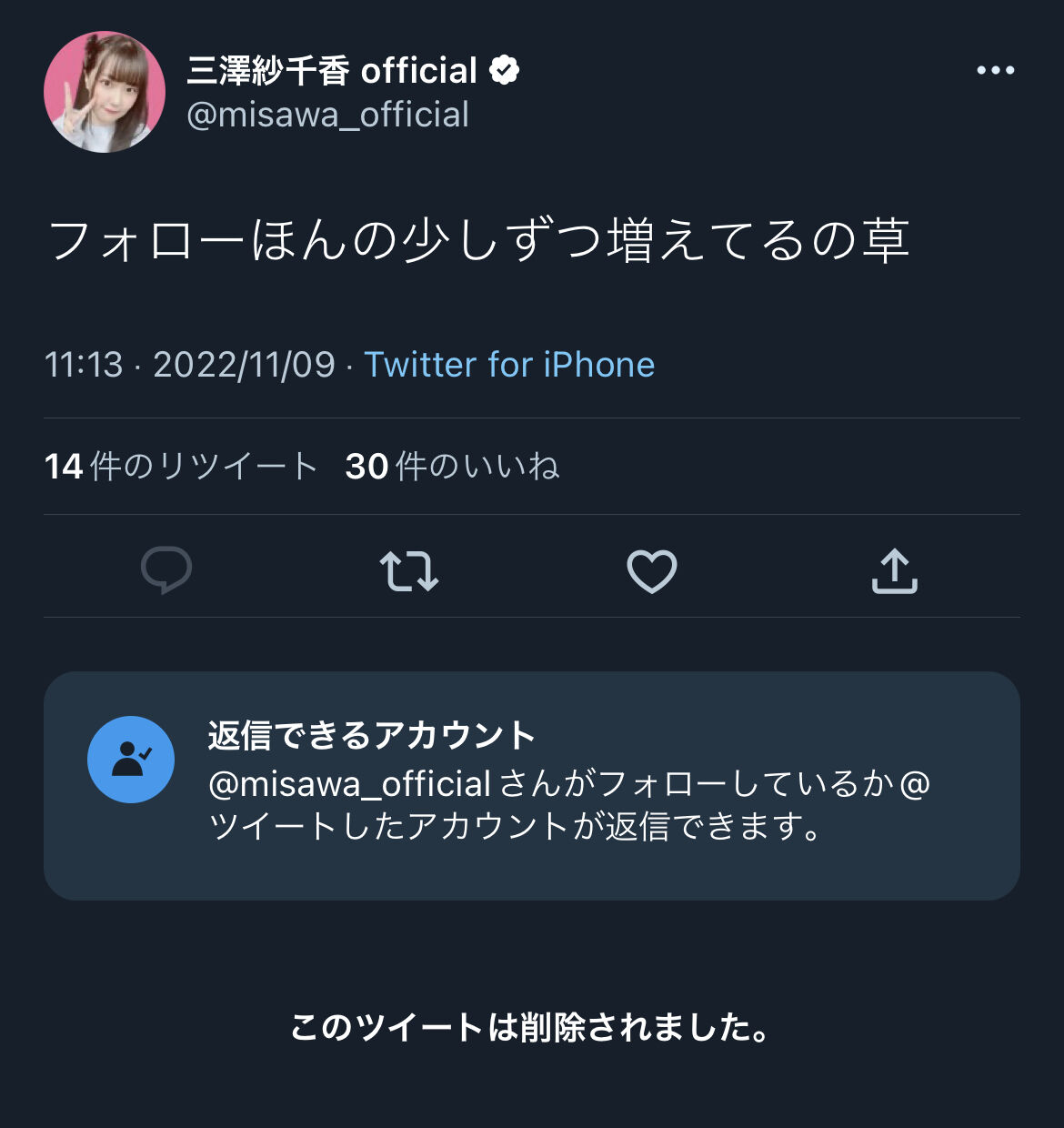This screenshot has height=1128, width=1064.
Task: Tap the share upload icon
Action: (x=895, y=571)
